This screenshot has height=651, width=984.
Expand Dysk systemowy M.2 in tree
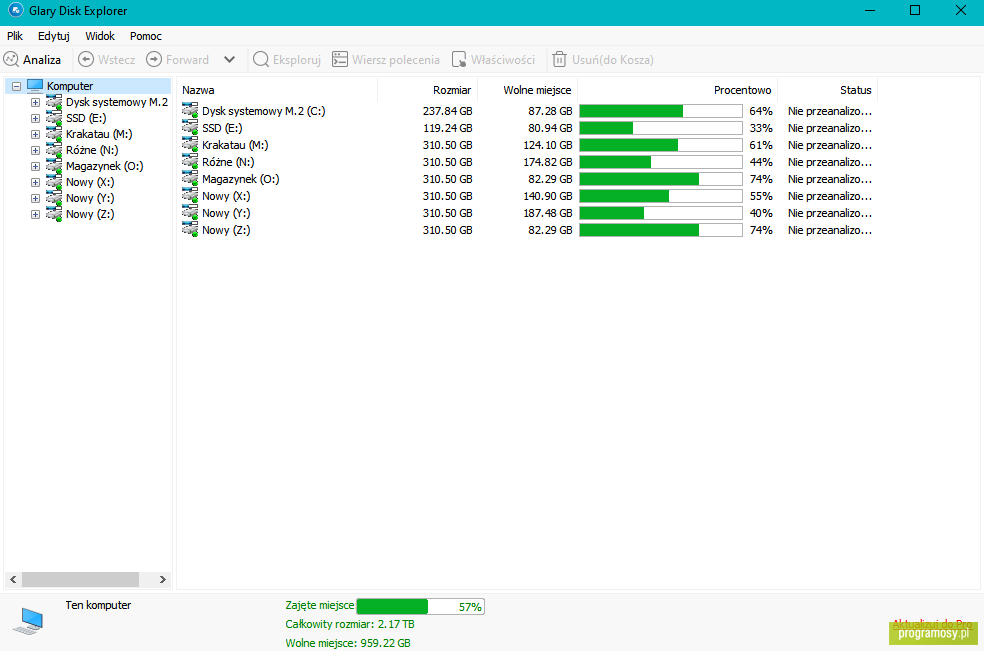(36, 102)
